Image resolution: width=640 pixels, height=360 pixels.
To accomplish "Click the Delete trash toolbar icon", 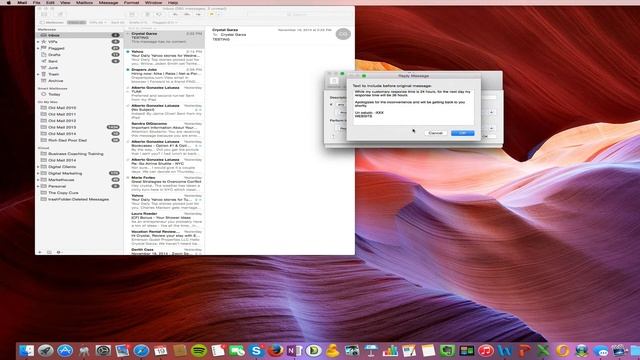I will pyautogui.click(x=147, y=14).
